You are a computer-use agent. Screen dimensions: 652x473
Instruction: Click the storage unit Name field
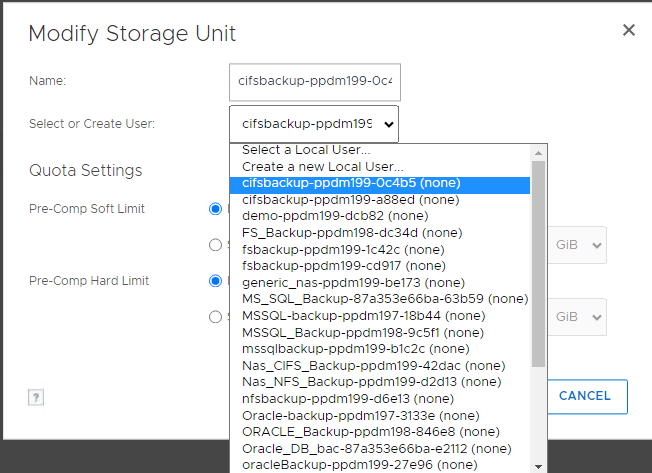pos(314,80)
